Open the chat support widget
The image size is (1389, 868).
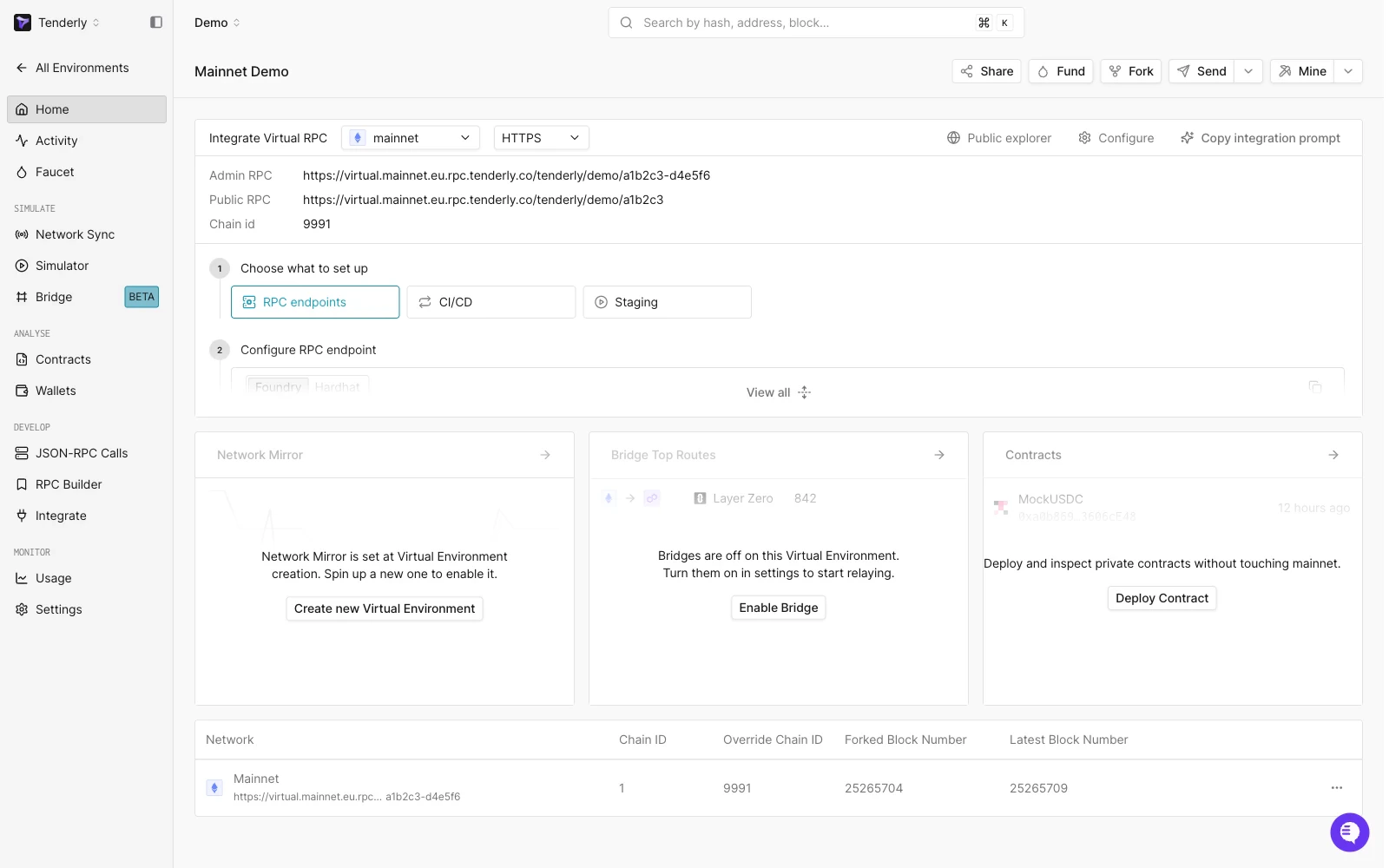(1350, 832)
